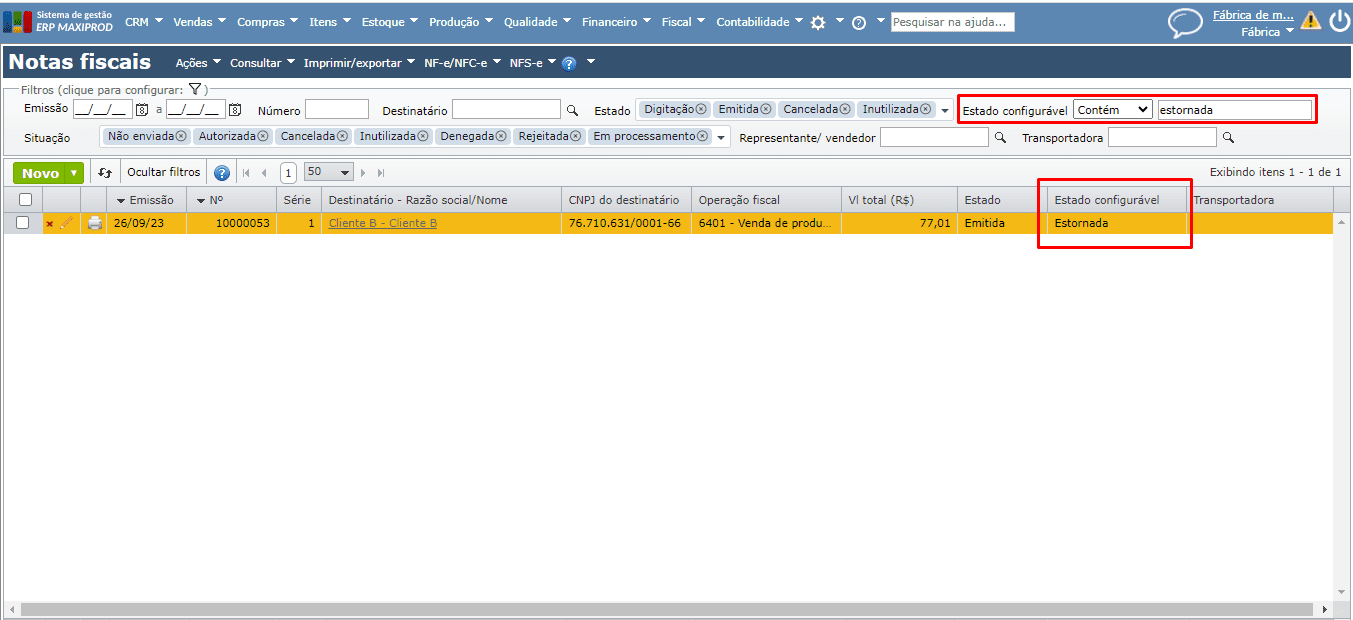Click the Fábrica de m... link
The image size is (1353, 620).
(x=1253, y=15)
